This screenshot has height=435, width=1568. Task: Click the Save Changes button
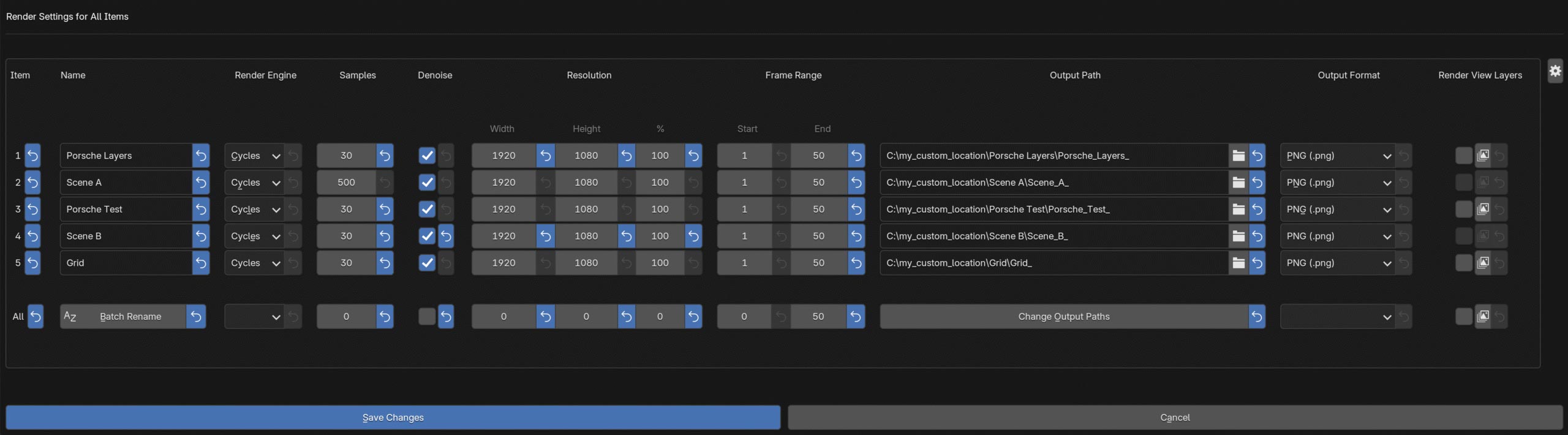coord(393,417)
